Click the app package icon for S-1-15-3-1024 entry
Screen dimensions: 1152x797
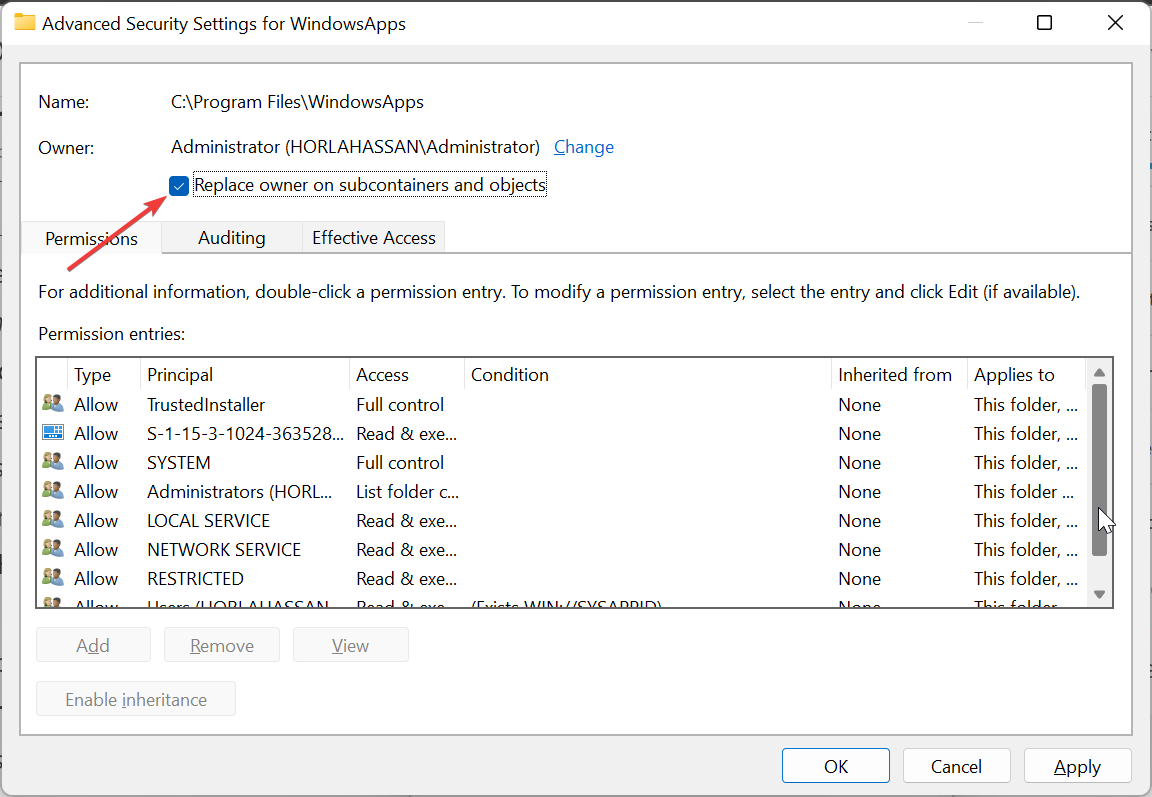[x=52, y=433]
